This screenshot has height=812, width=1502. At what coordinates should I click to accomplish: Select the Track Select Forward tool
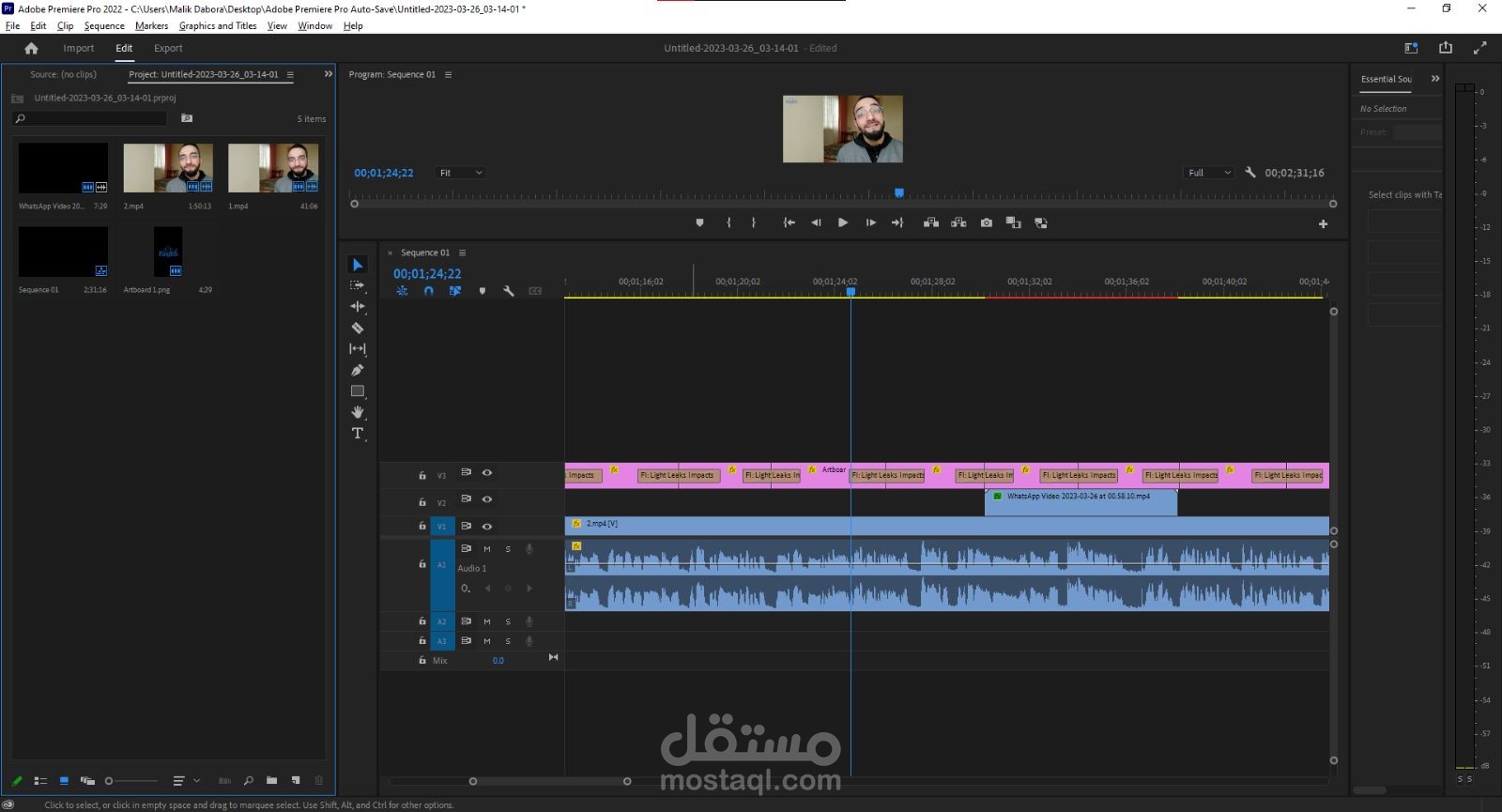358,285
